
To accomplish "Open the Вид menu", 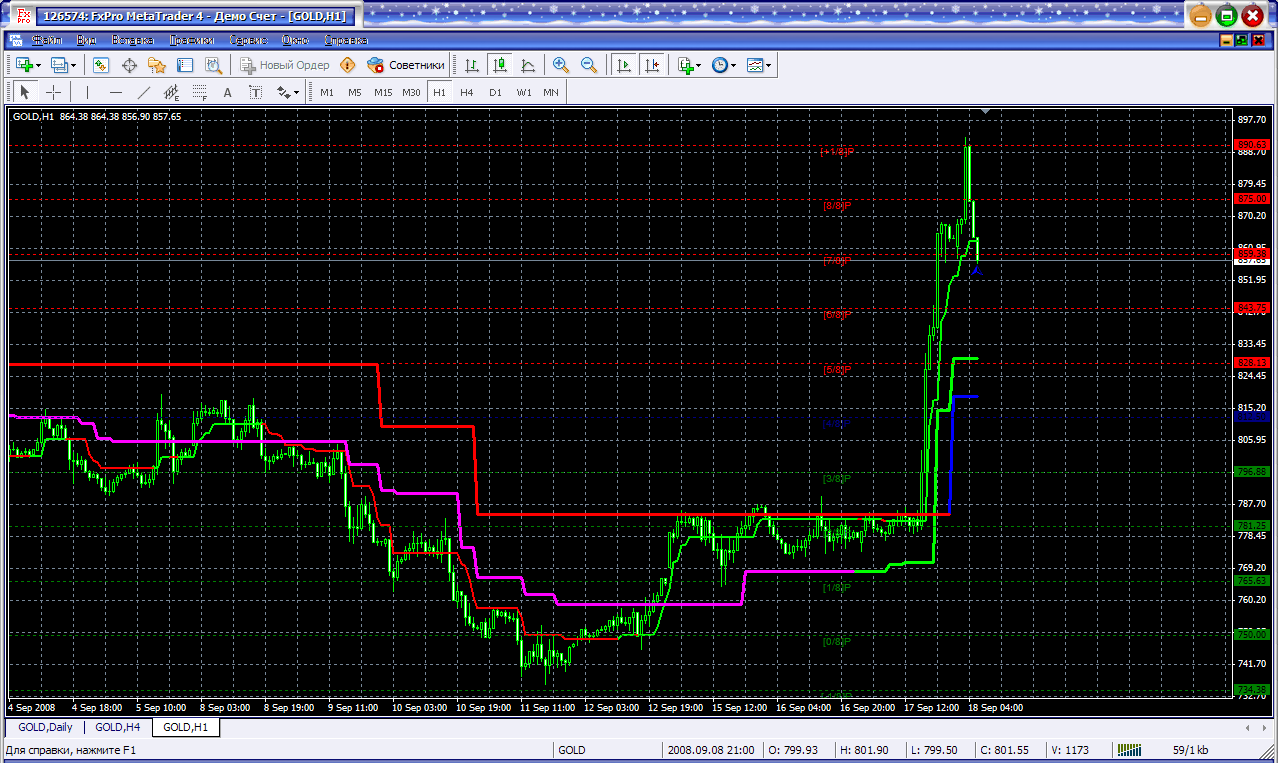I will point(87,40).
